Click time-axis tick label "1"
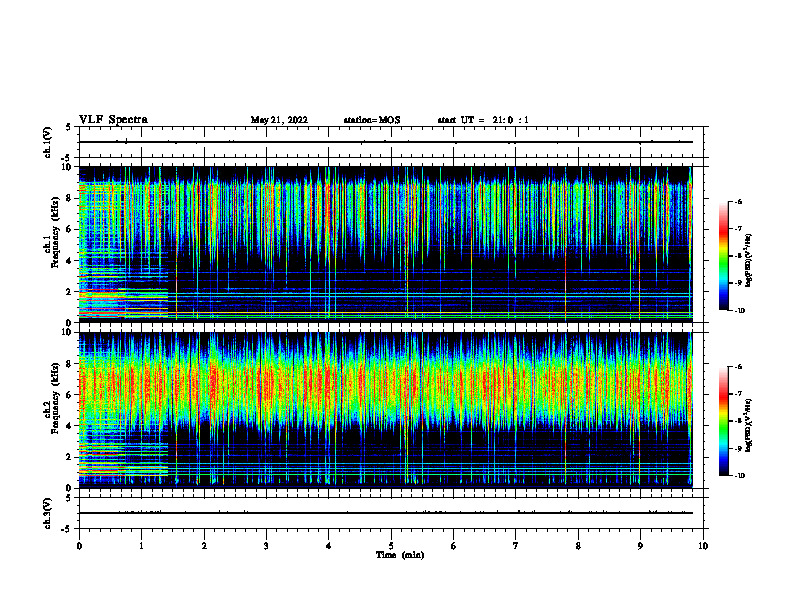The height and width of the screenshot is (612, 792). click(x=141, y=546)
